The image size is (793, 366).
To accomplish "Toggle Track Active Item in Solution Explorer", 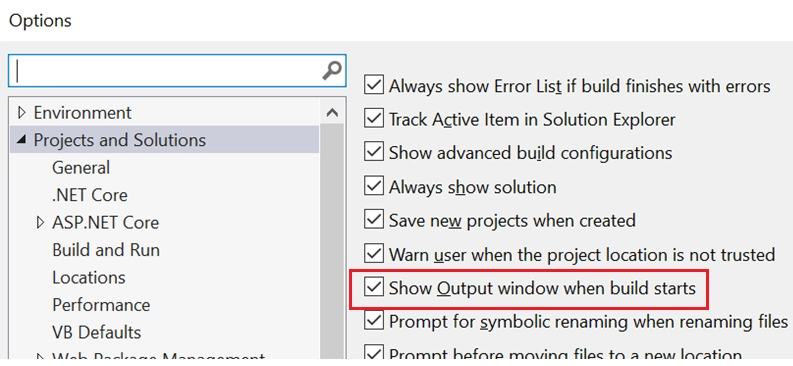I will click(374, 119).
